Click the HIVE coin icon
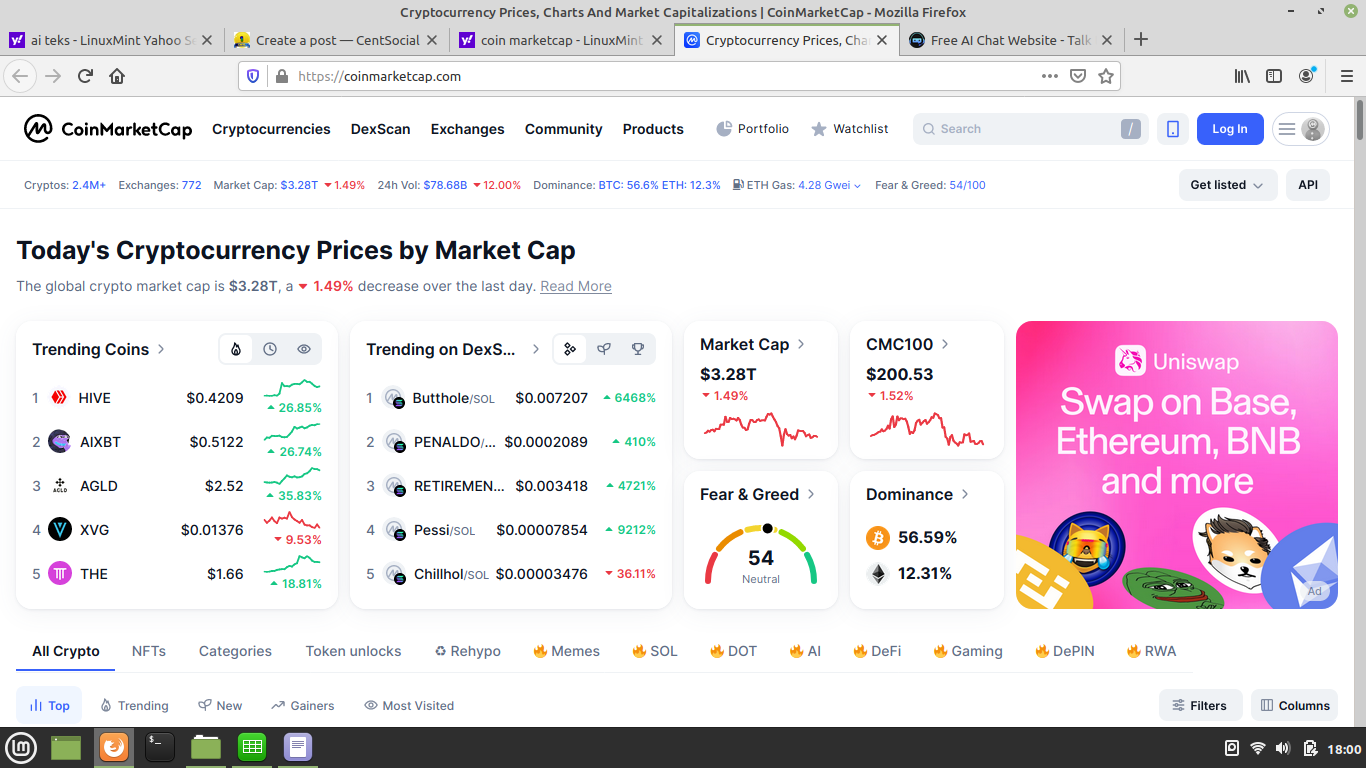This screenshot has width=1366, height=768. pos(59,398)
